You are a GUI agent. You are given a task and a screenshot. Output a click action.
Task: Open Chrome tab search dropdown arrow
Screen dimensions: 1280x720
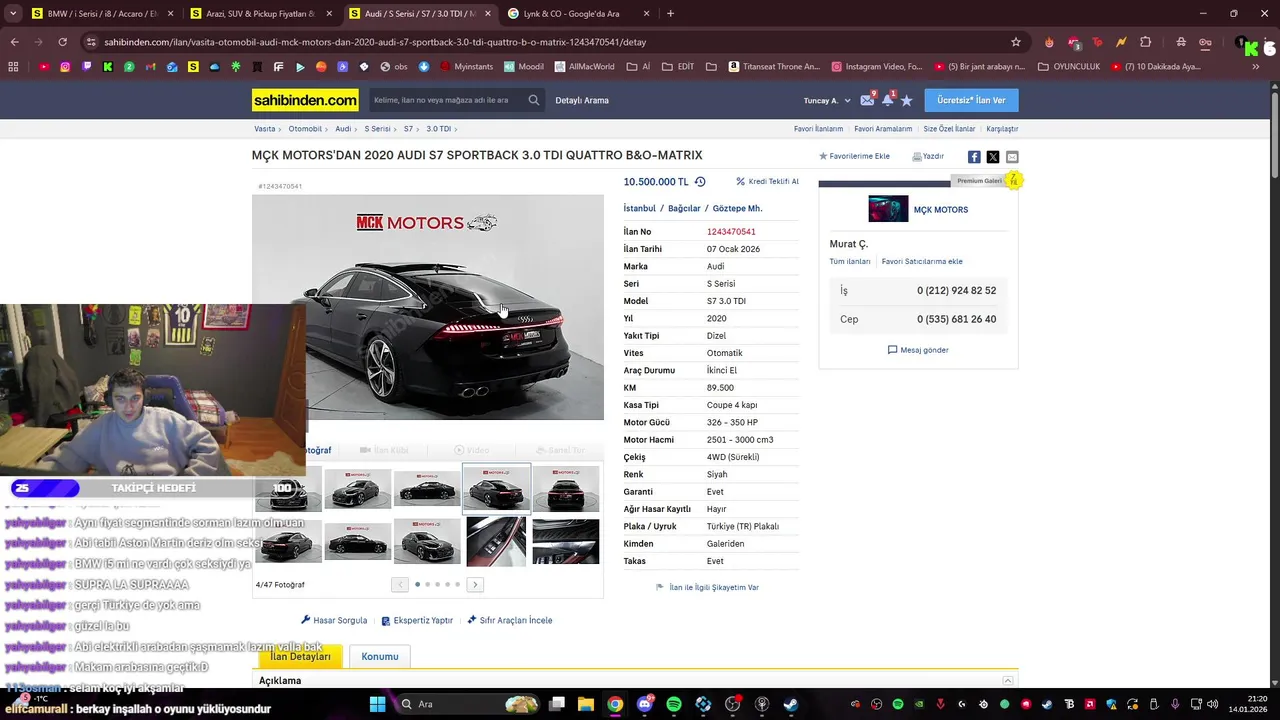point(13,14)
